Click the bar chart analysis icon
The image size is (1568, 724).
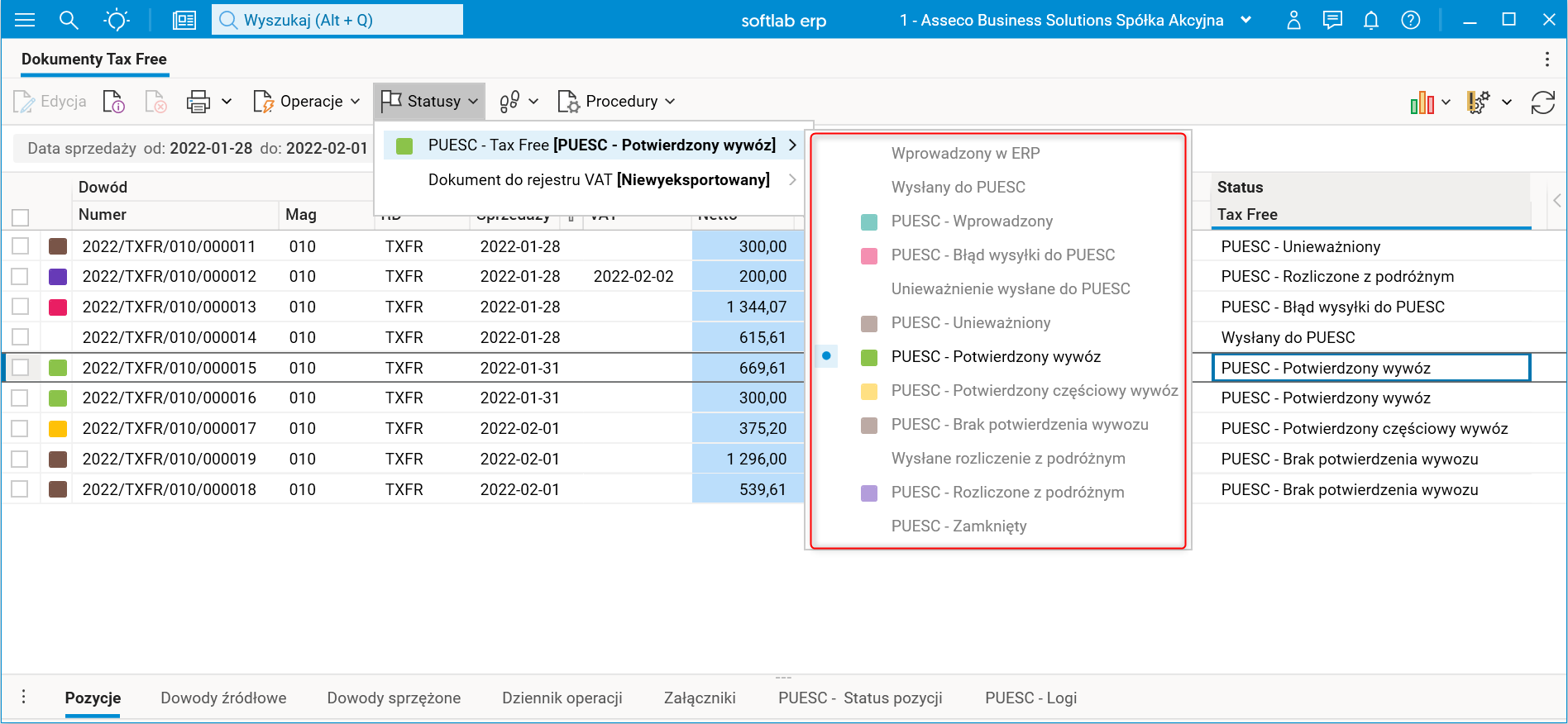[x=1422, y=102]
